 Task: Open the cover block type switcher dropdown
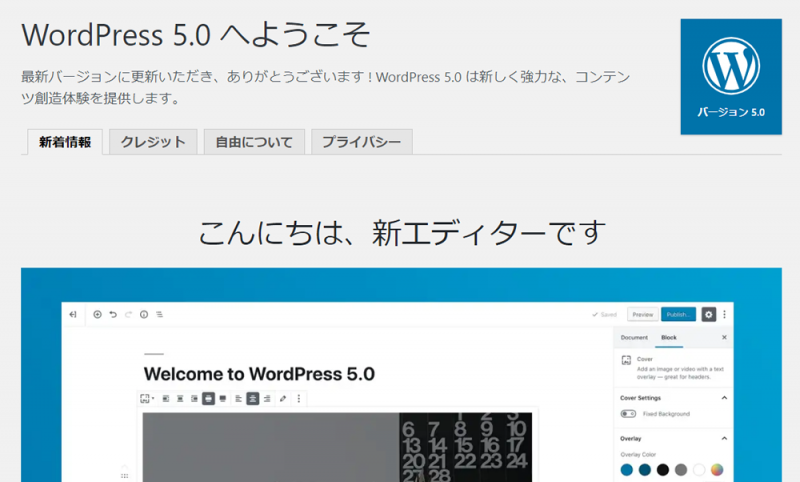147,399
